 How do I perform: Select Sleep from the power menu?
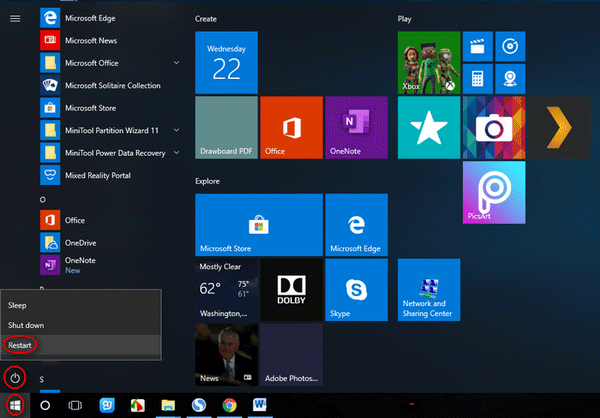(x=81, y=305)
